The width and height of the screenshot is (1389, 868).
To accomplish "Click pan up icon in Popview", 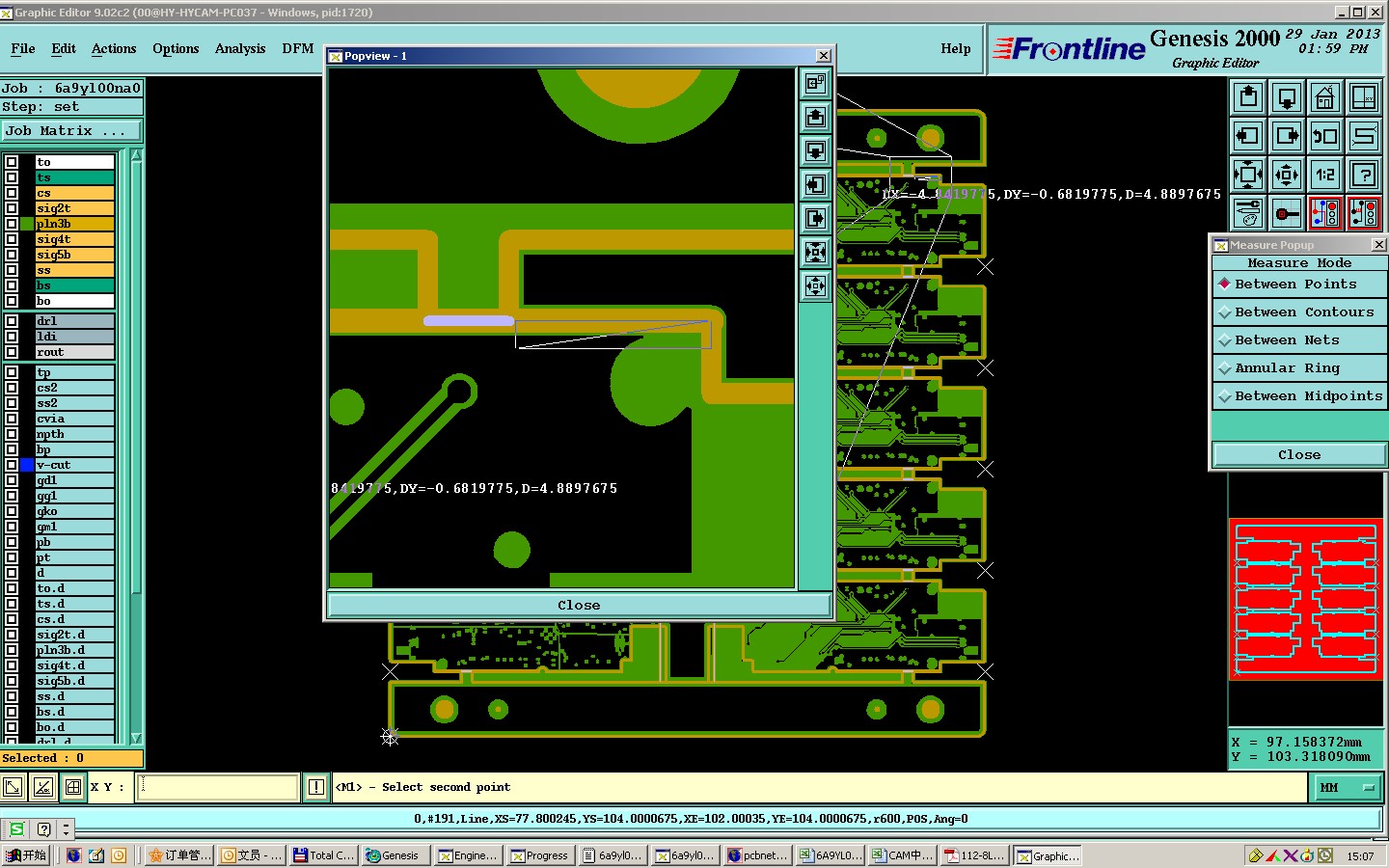I will 816,118.
